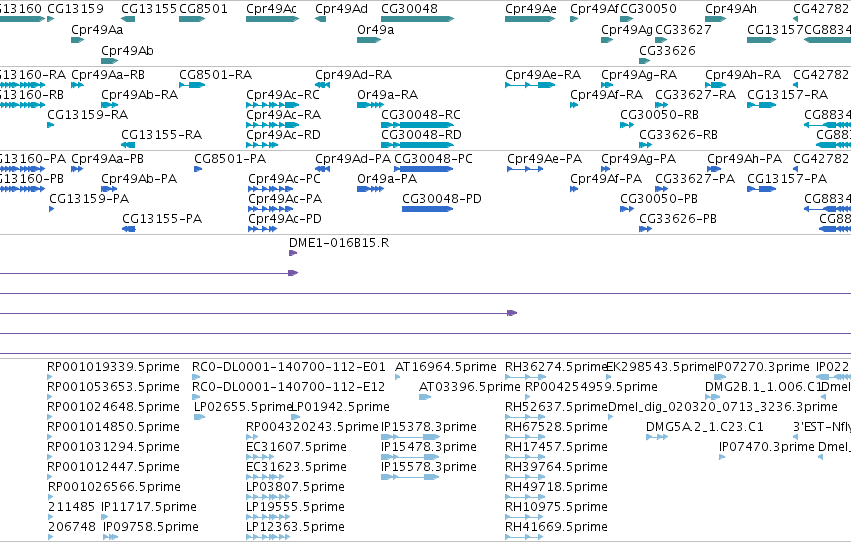Click protein Or49a-PA
The width and height of the screenshot is (851, 542).
[x=370, y=189]
